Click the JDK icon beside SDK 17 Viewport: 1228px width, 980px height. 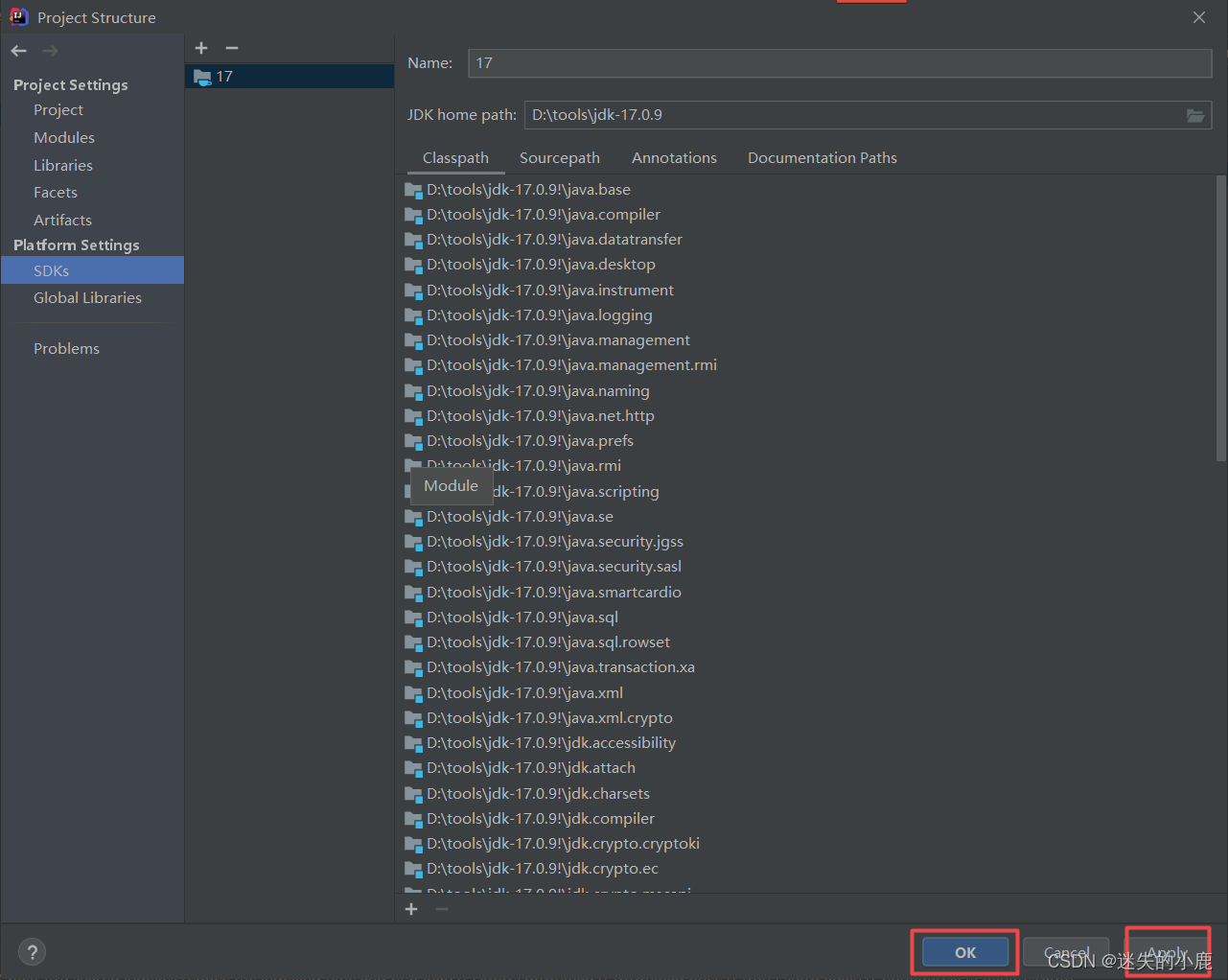(202, 77)
